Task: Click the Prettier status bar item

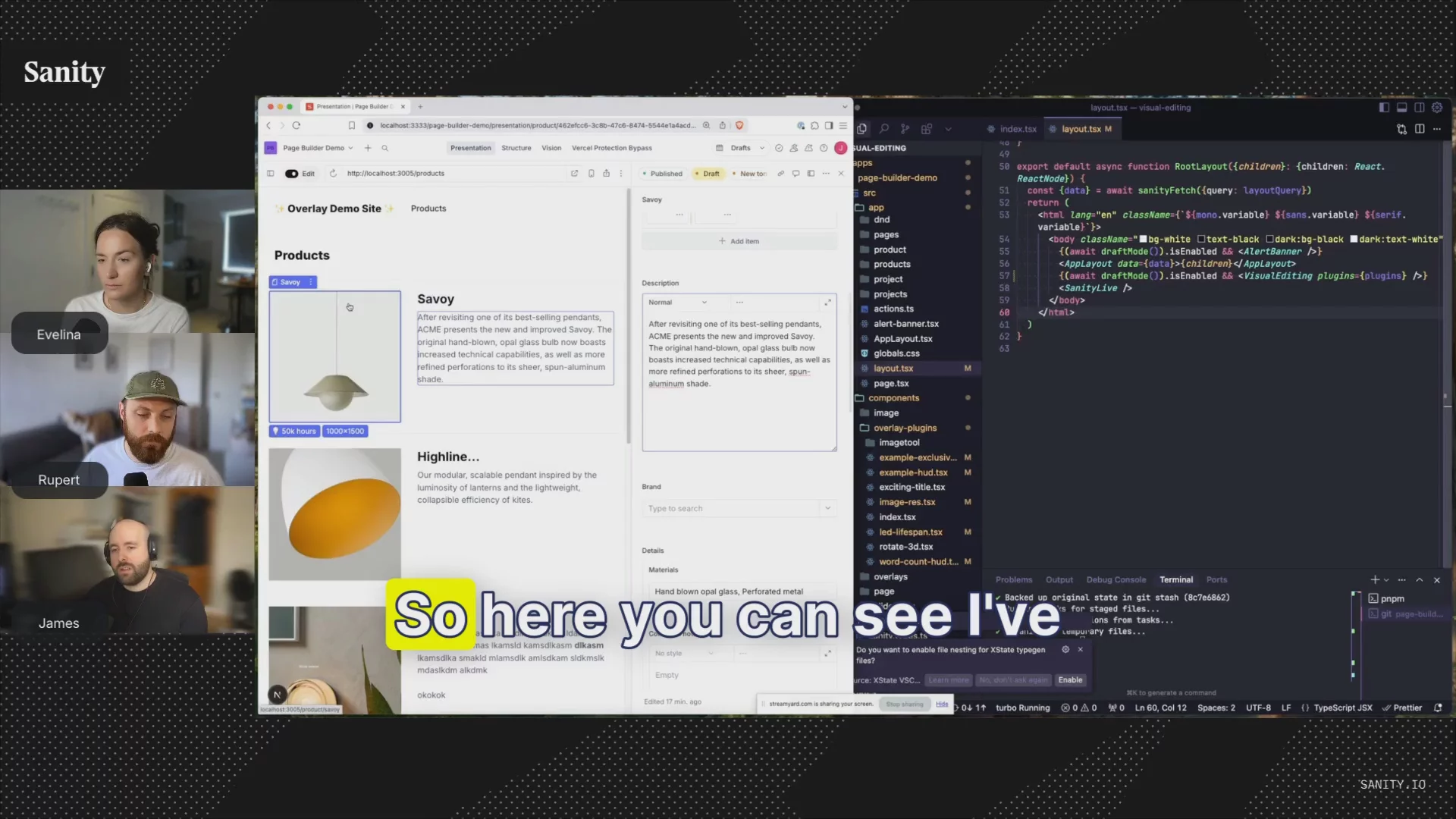Action: [x=1402, y=708]
